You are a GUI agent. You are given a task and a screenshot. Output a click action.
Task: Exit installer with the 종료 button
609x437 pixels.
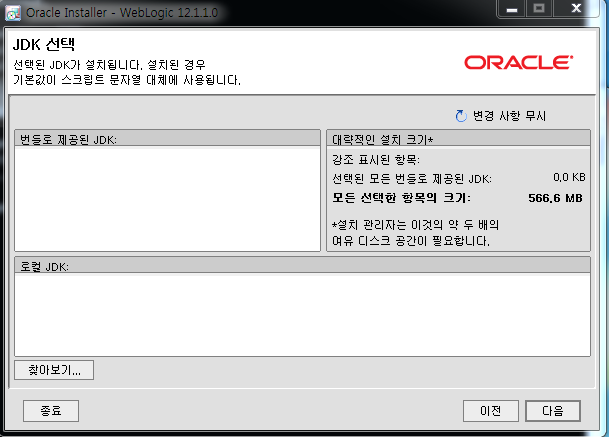pyautogui.click(x=51, y=411)
